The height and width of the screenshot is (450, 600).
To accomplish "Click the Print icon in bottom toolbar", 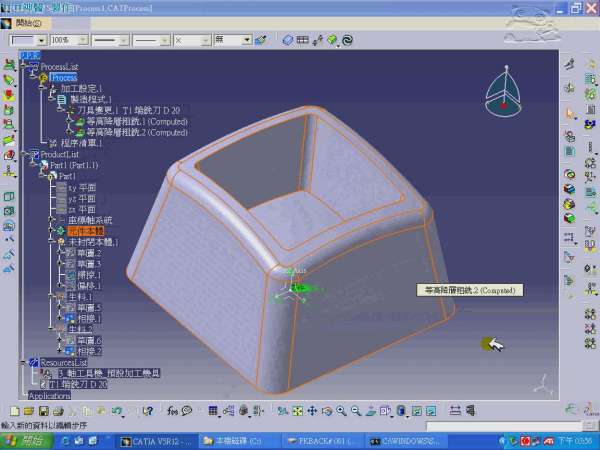I will pos(59,411).
